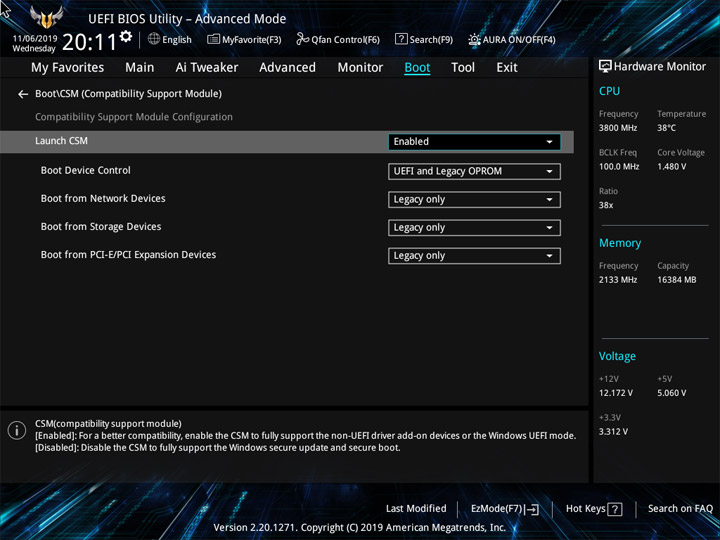
Task: Click the Search(F9) question mark icon
Action: tap(401, 39)
